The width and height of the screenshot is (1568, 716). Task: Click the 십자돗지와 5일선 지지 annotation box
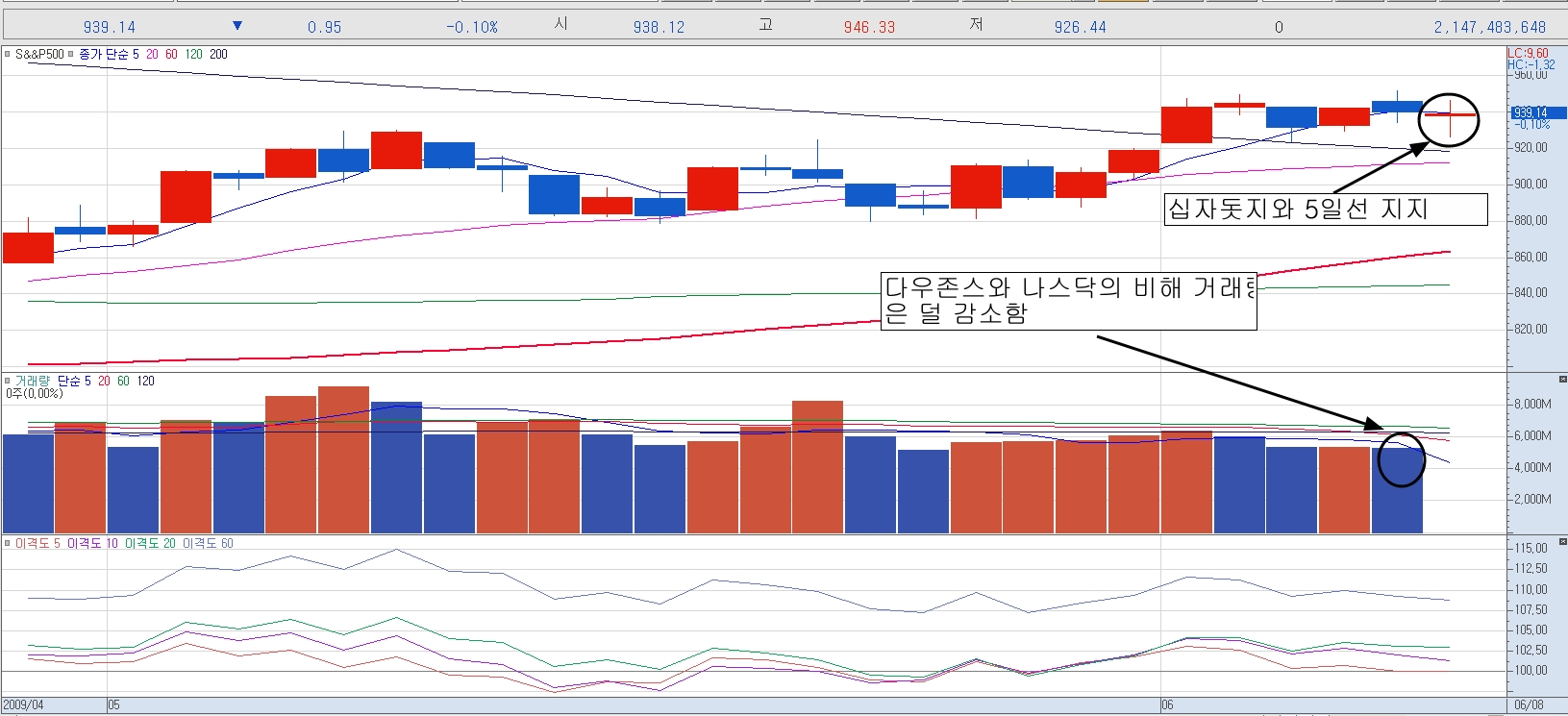click(x=1325, y=210)
